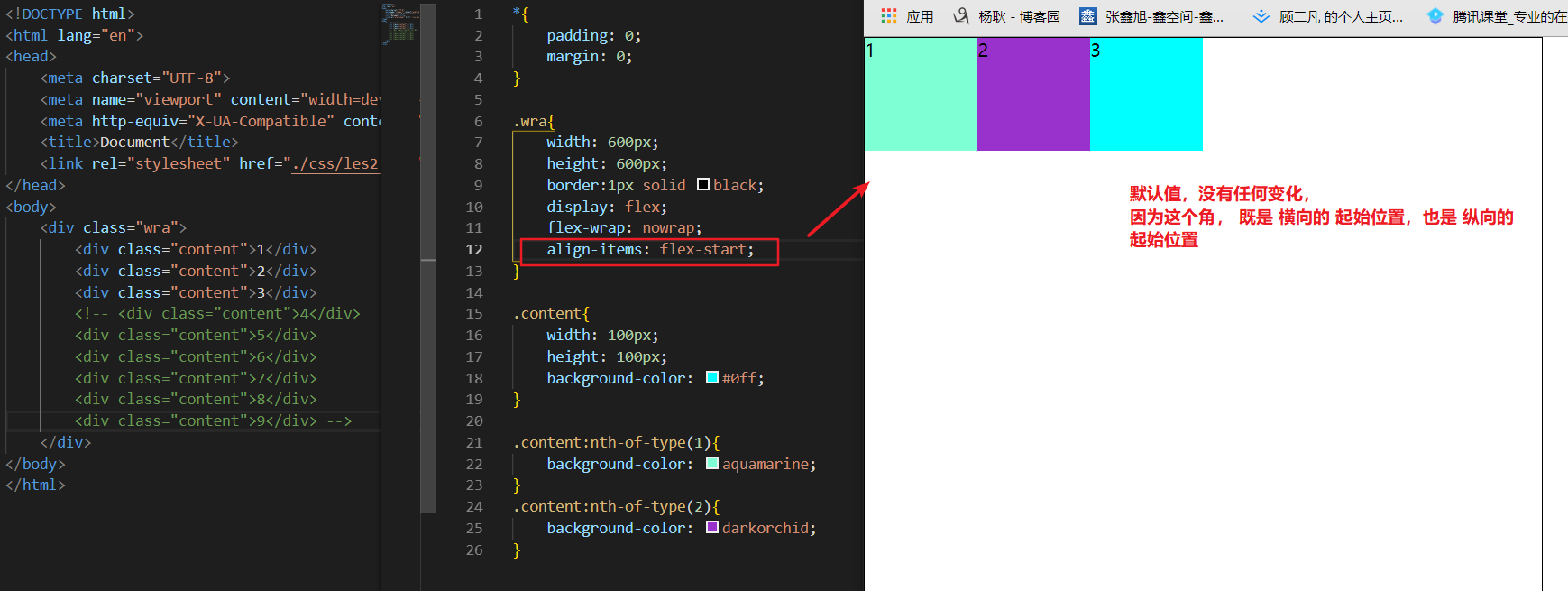Click the aquamarine color swatch
Image resolution: width=1568 pixels, height=591 pixels.
(x=712, y=464)
